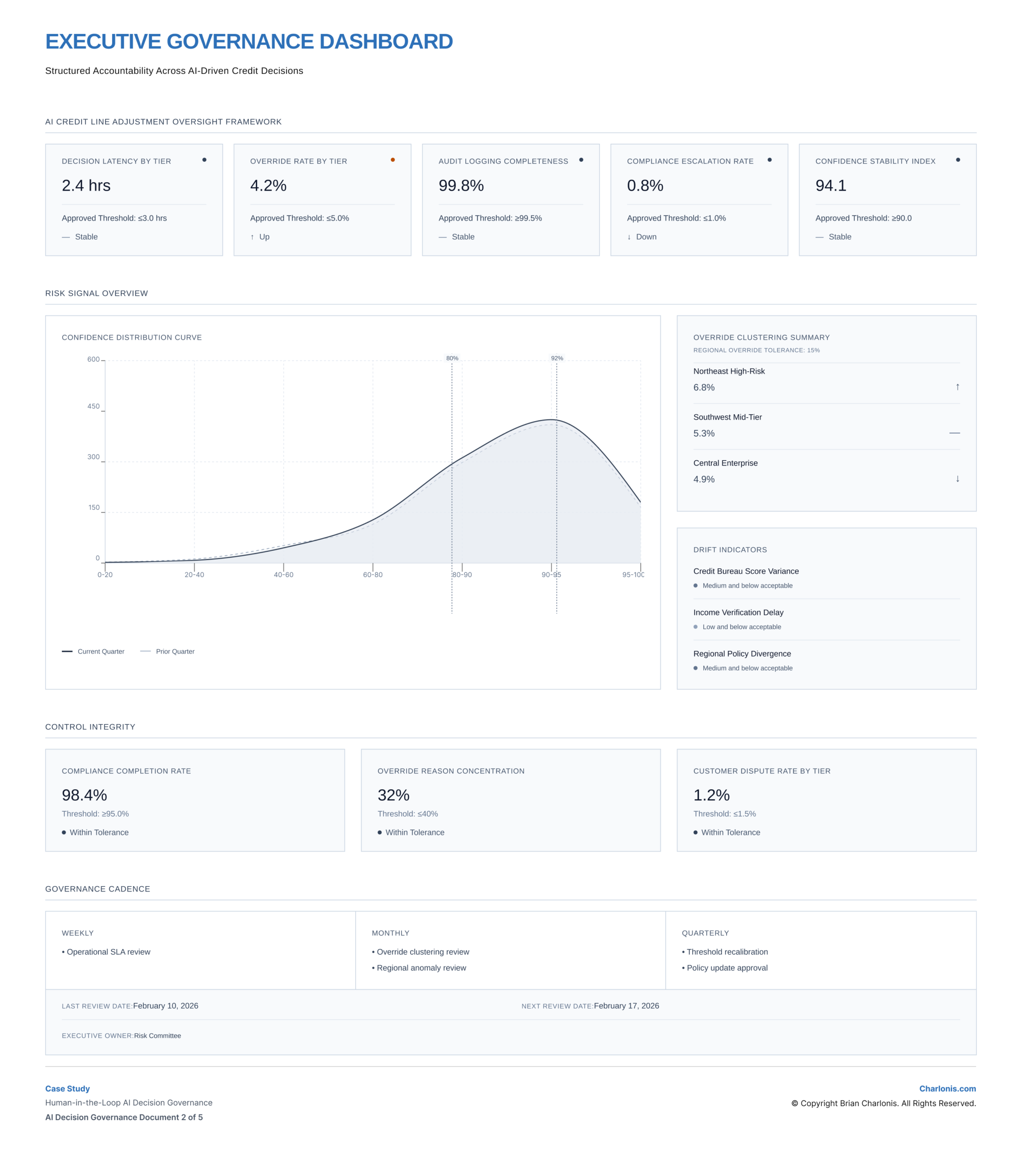Collapse the Governance Cadence section

[x=97, y=888]
